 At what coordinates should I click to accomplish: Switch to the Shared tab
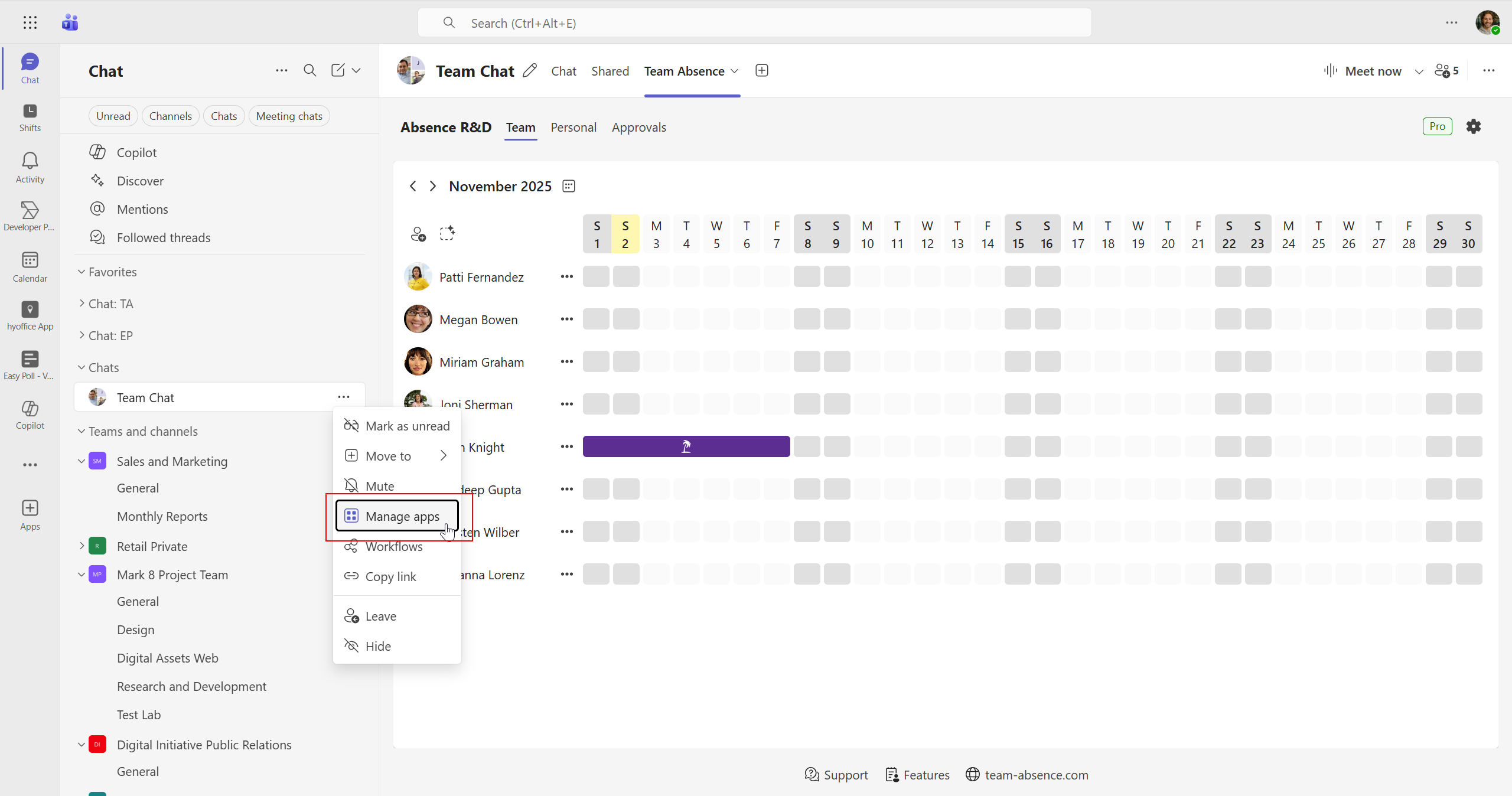[610, 71]
